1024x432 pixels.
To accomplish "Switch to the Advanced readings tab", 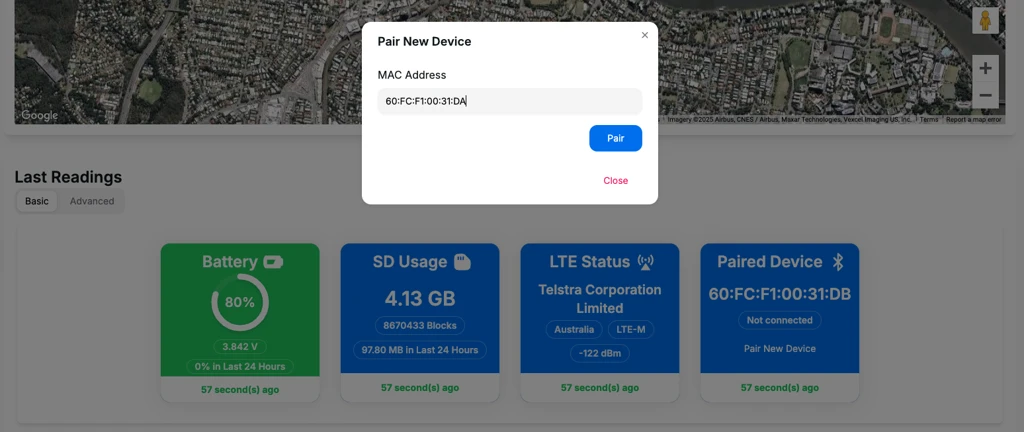I will (91, 201).
